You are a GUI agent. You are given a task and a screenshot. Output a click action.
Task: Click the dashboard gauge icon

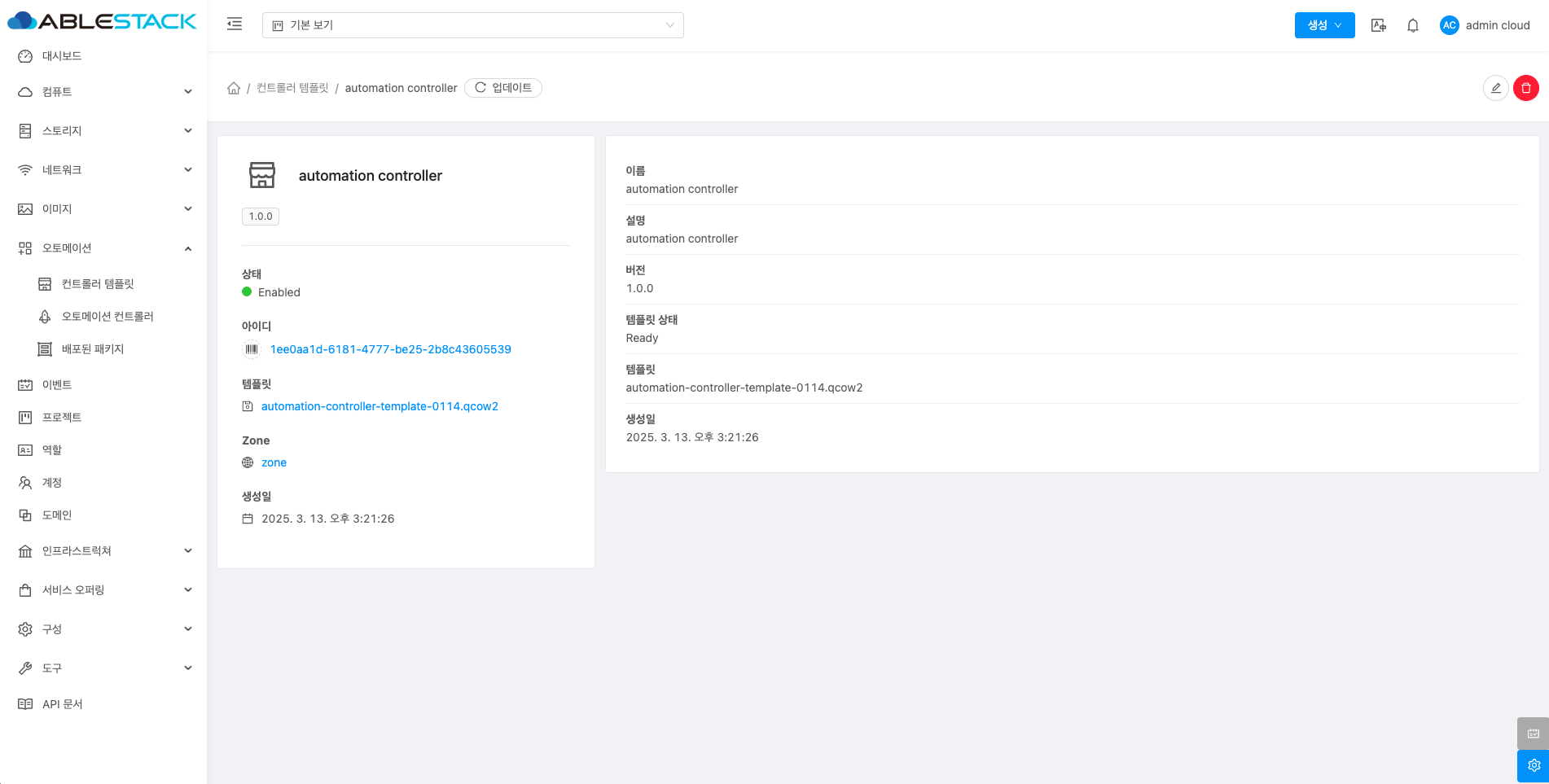coord(25,56)
